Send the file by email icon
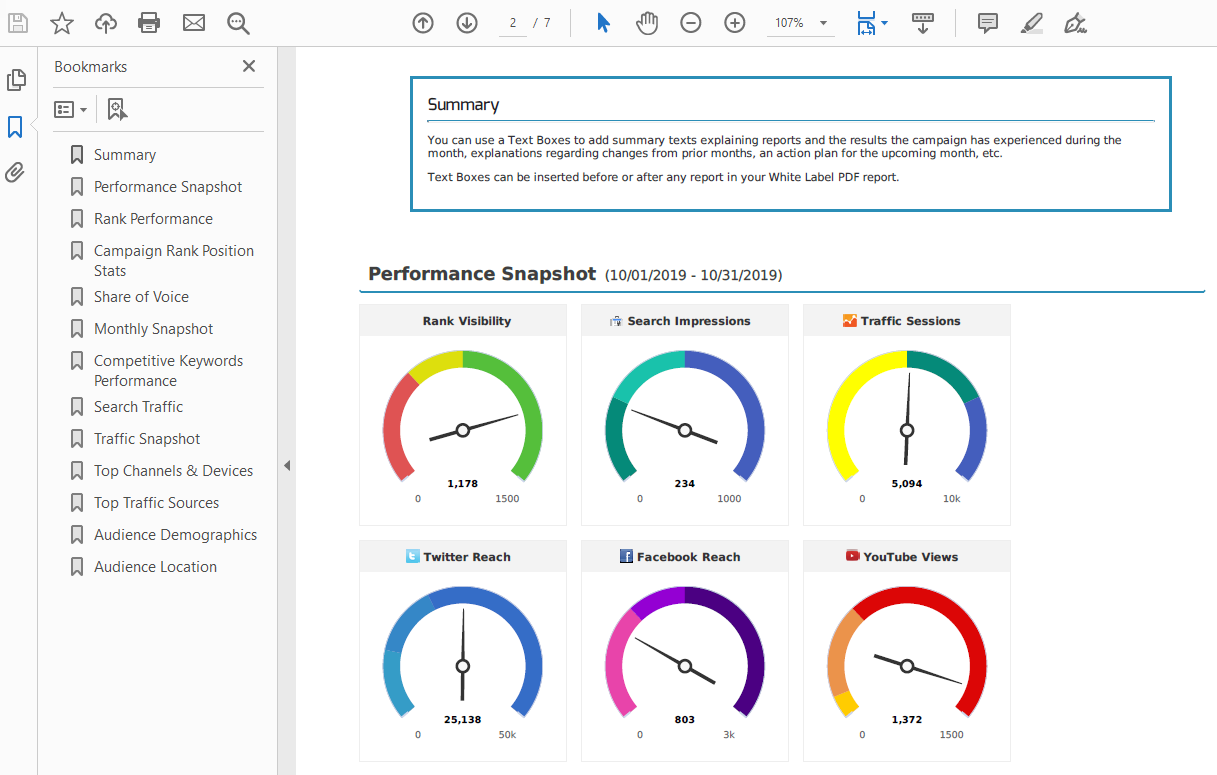 pos(194,23)
